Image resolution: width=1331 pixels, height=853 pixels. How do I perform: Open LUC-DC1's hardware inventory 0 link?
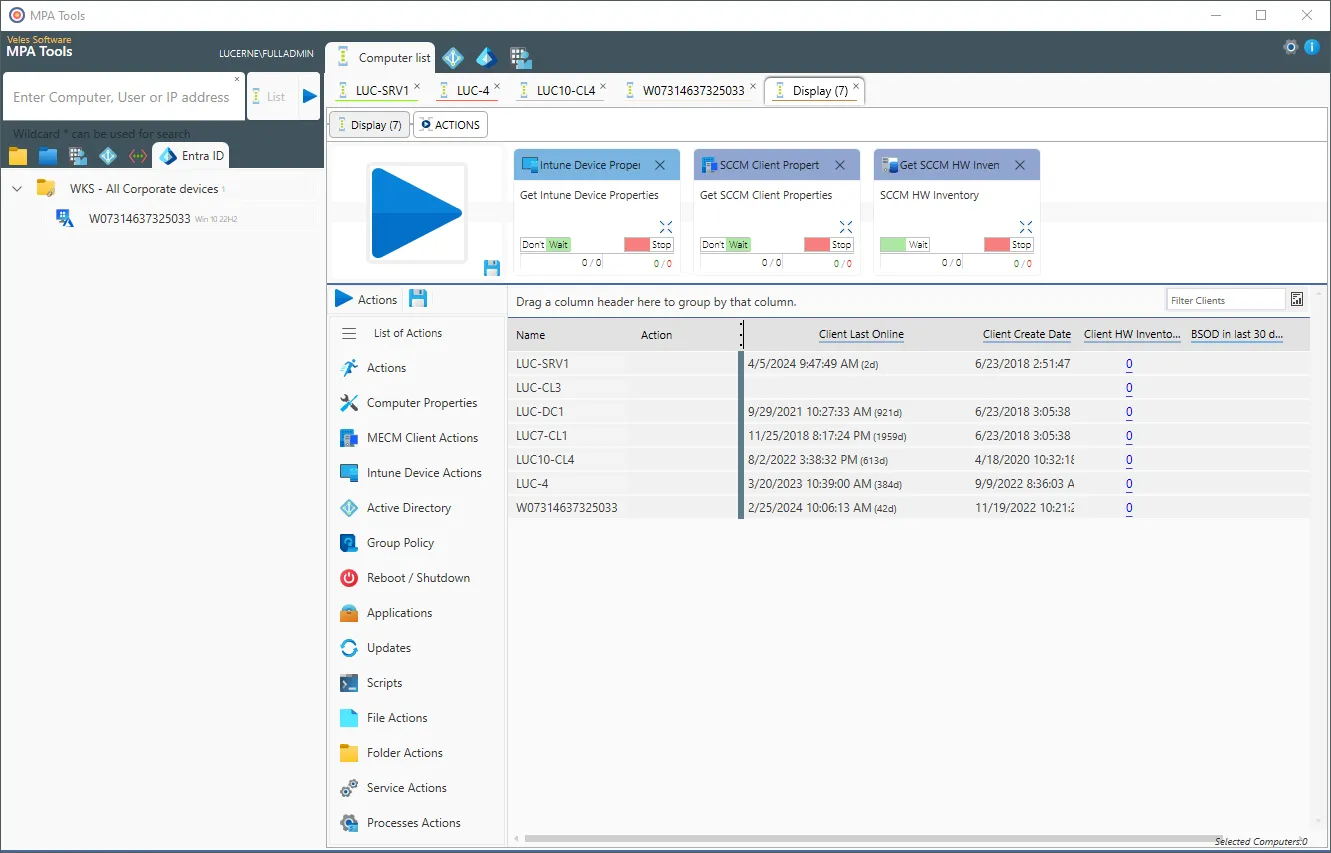tap(1128, 411)
